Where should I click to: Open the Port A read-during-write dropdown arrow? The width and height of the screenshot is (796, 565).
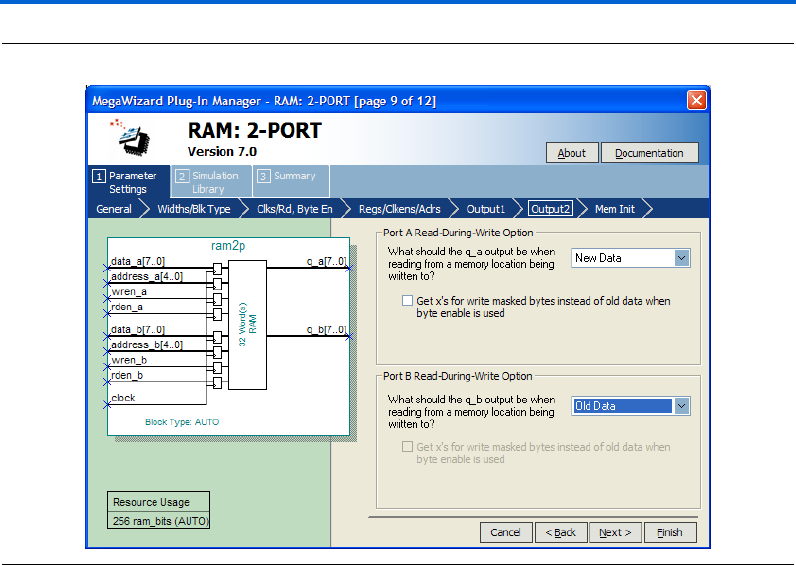682,258
